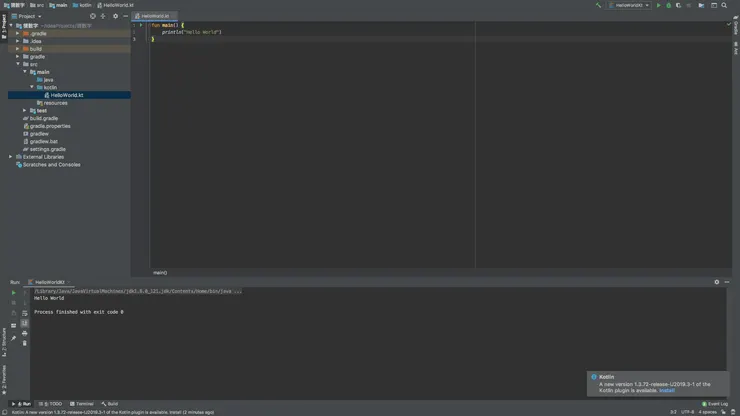
Task: Switch to HelloWorld.kt editor tab
Action: [154, 16]
